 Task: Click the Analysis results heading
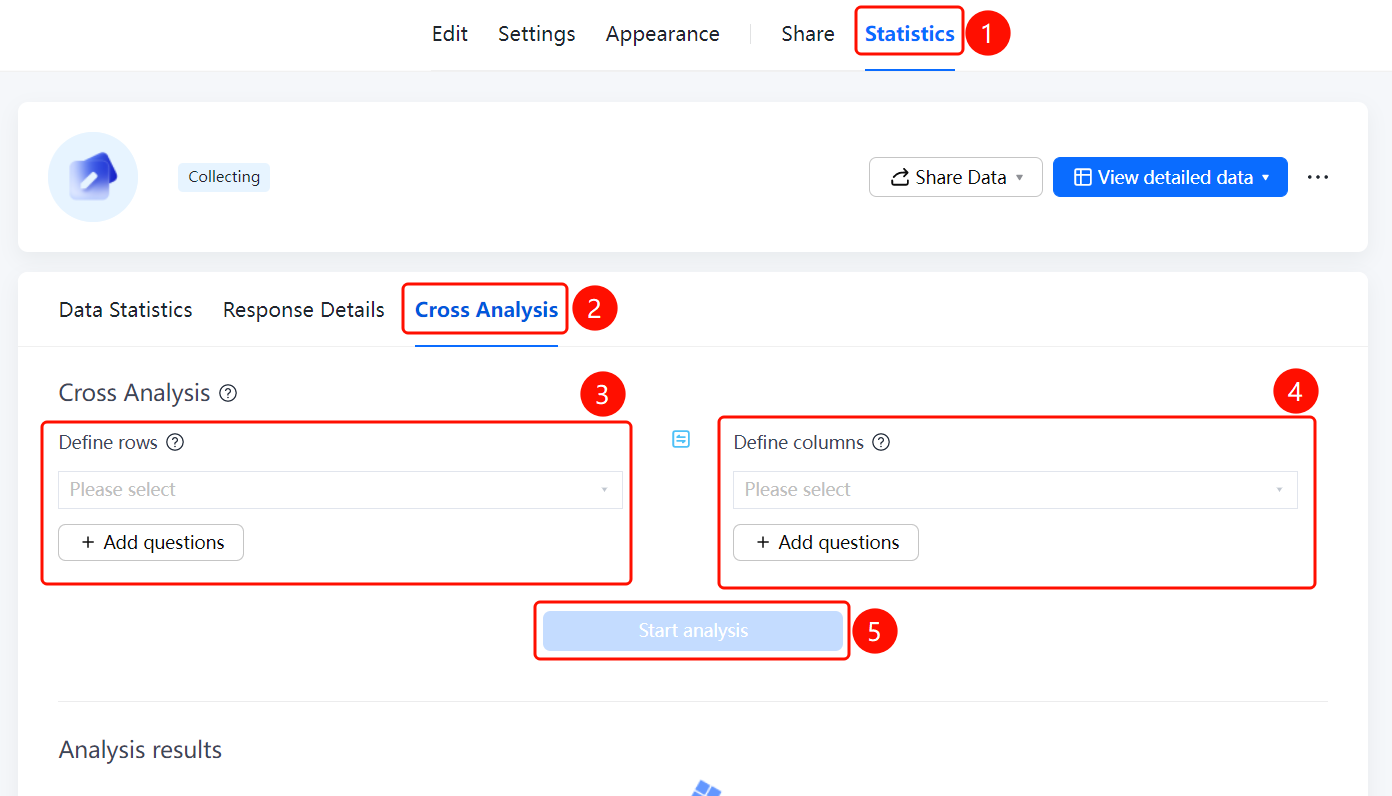coord(141,750)
